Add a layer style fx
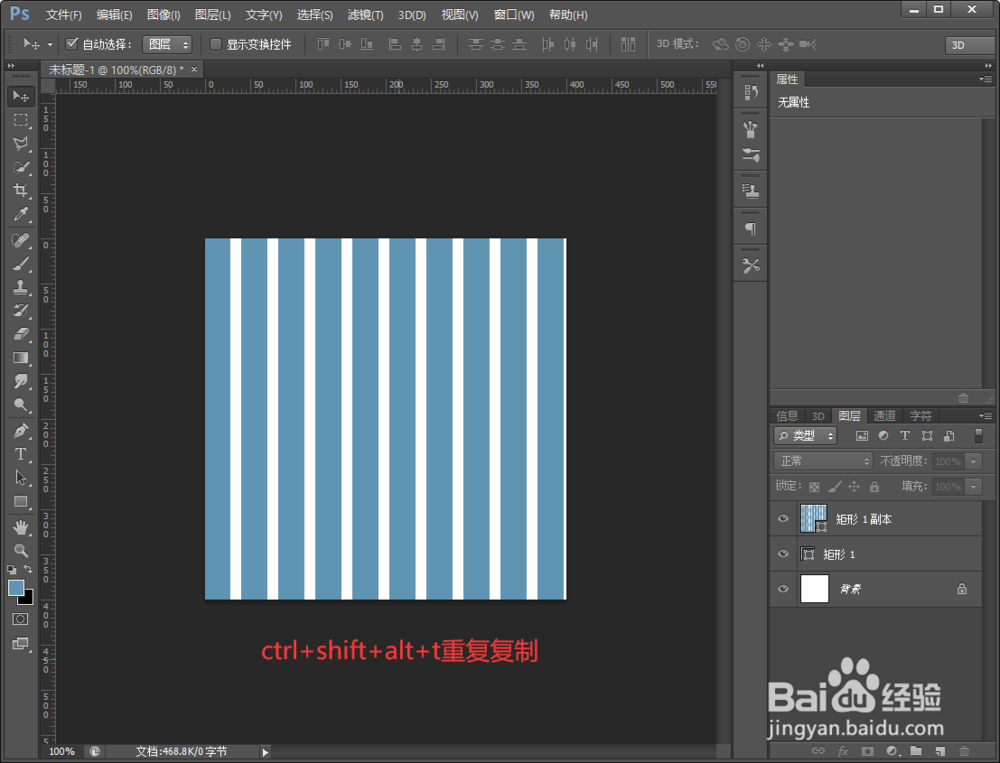1000x763 pixels. [843, 751]
